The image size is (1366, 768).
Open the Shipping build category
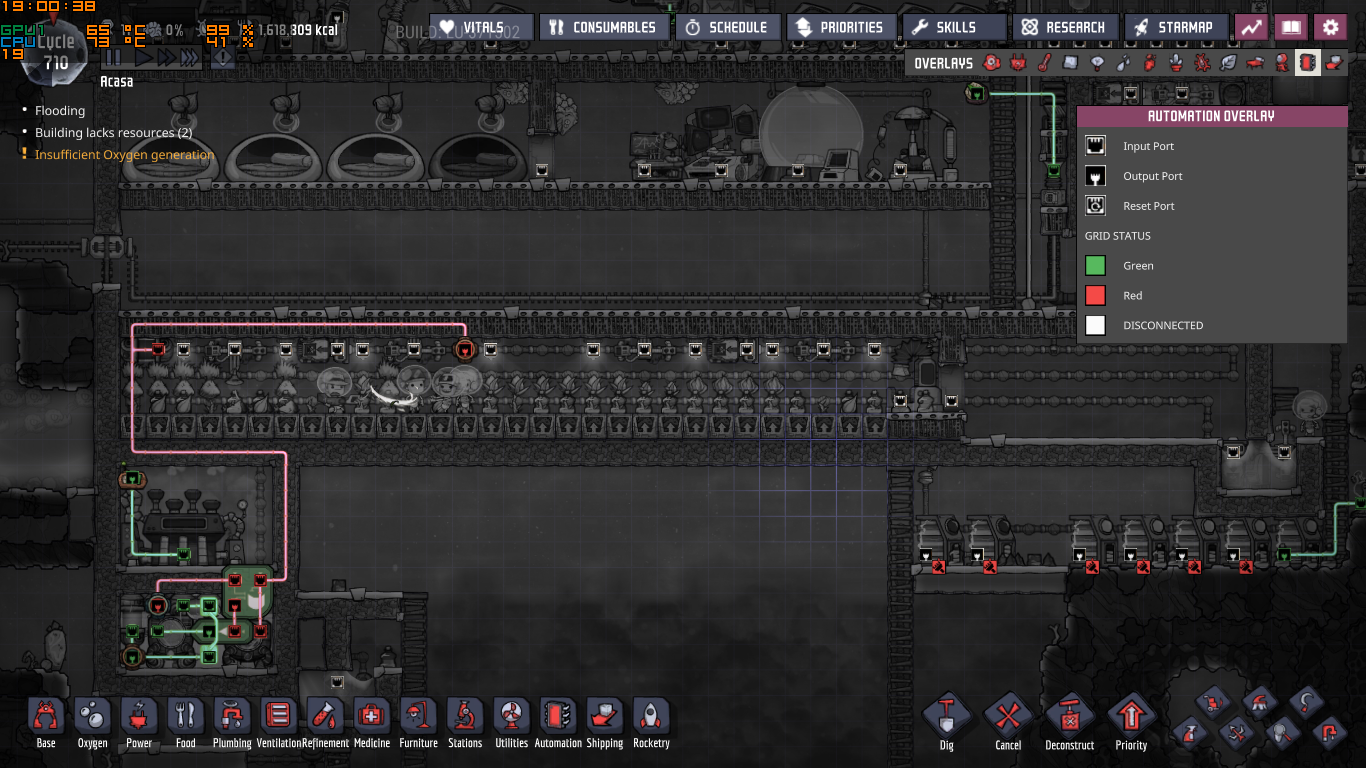[x=605, y=723]
